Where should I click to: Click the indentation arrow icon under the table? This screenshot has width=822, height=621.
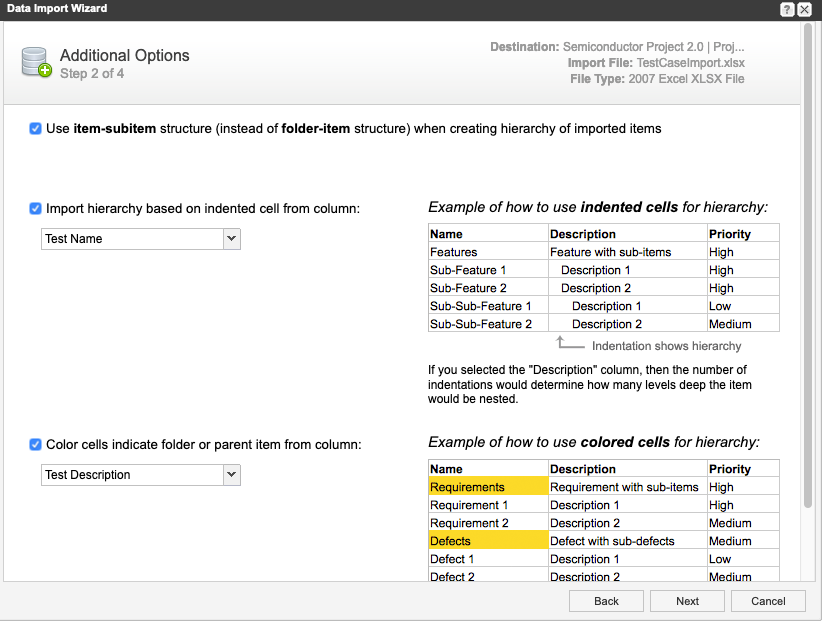[x=570, y=344]
